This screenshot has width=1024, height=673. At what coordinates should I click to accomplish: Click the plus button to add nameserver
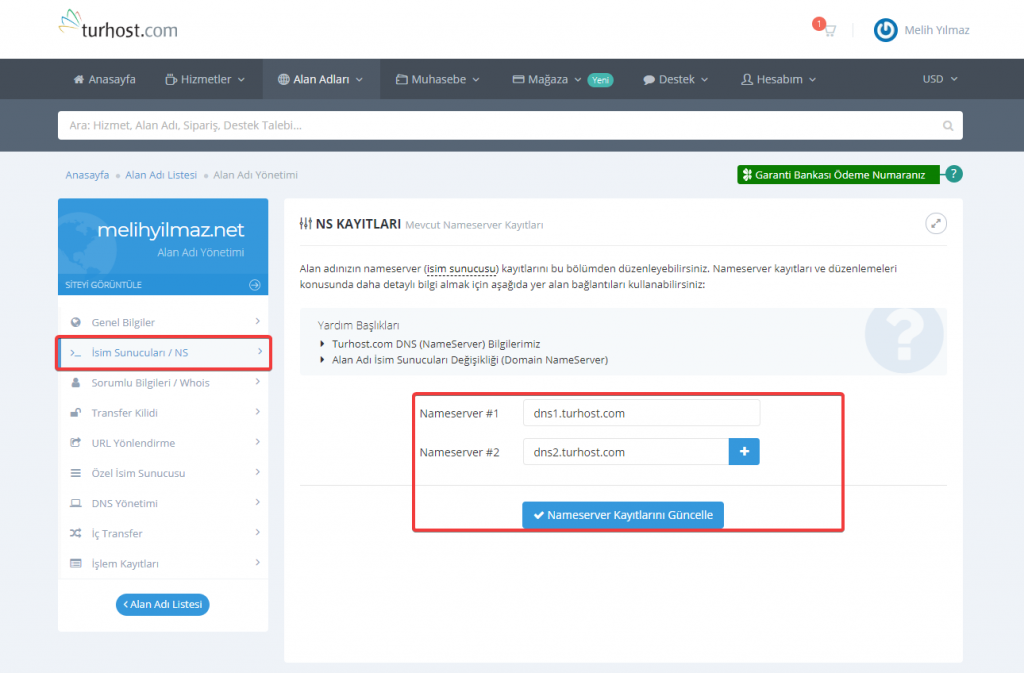tap(744, 452)
